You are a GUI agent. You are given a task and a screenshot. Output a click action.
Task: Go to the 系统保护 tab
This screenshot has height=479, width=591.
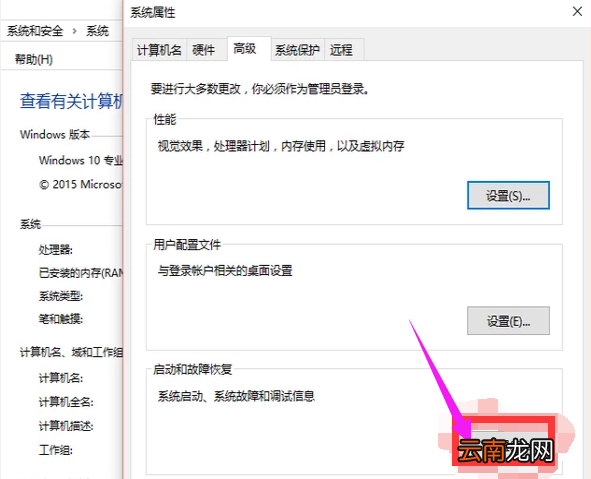click(297, 50)
